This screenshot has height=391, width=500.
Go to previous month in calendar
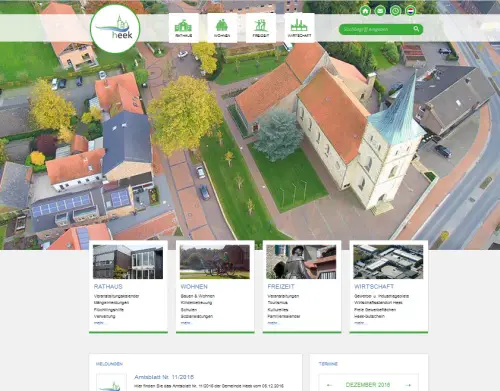click(329, 385)
